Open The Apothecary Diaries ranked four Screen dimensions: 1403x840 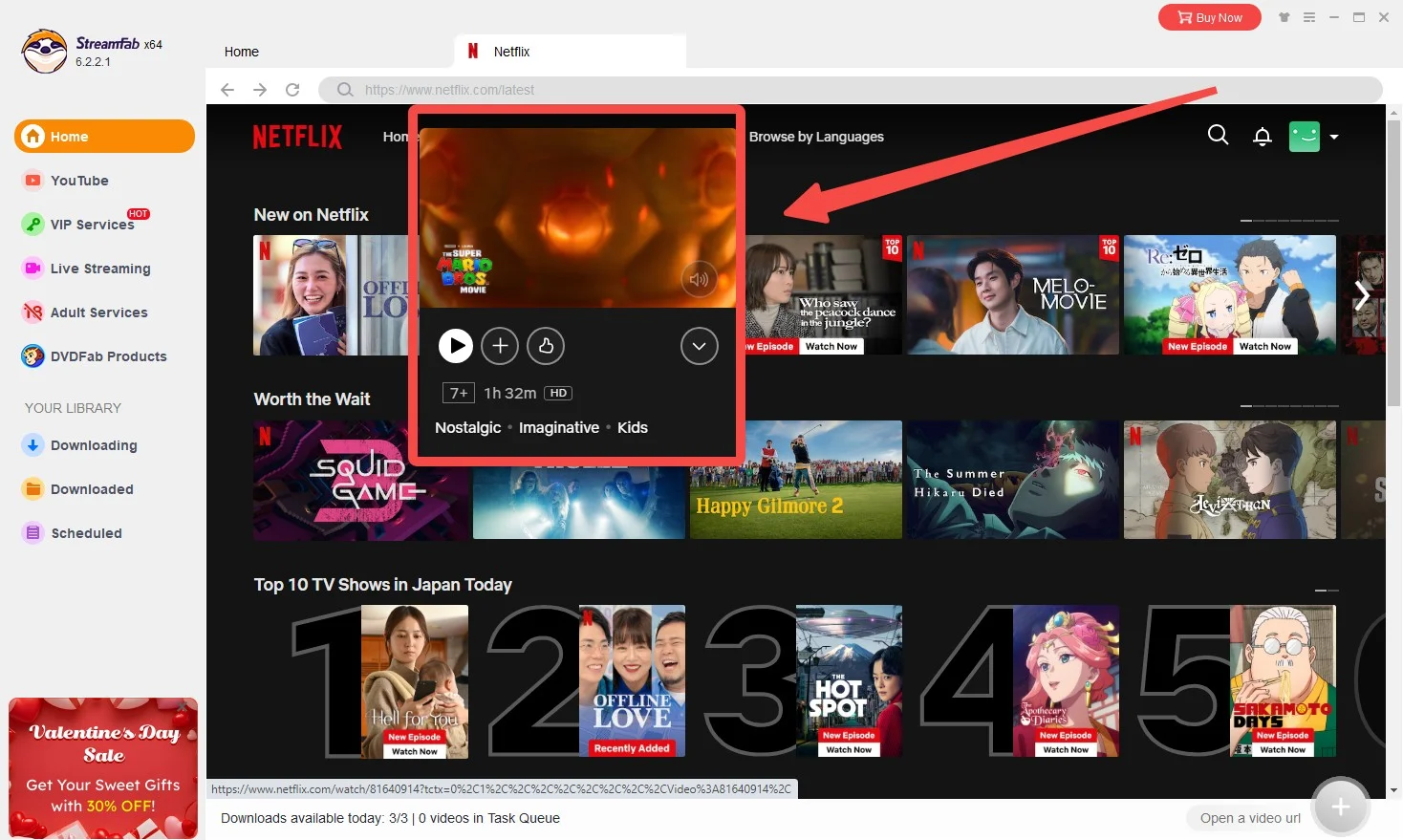click(x=1066, y=682)
